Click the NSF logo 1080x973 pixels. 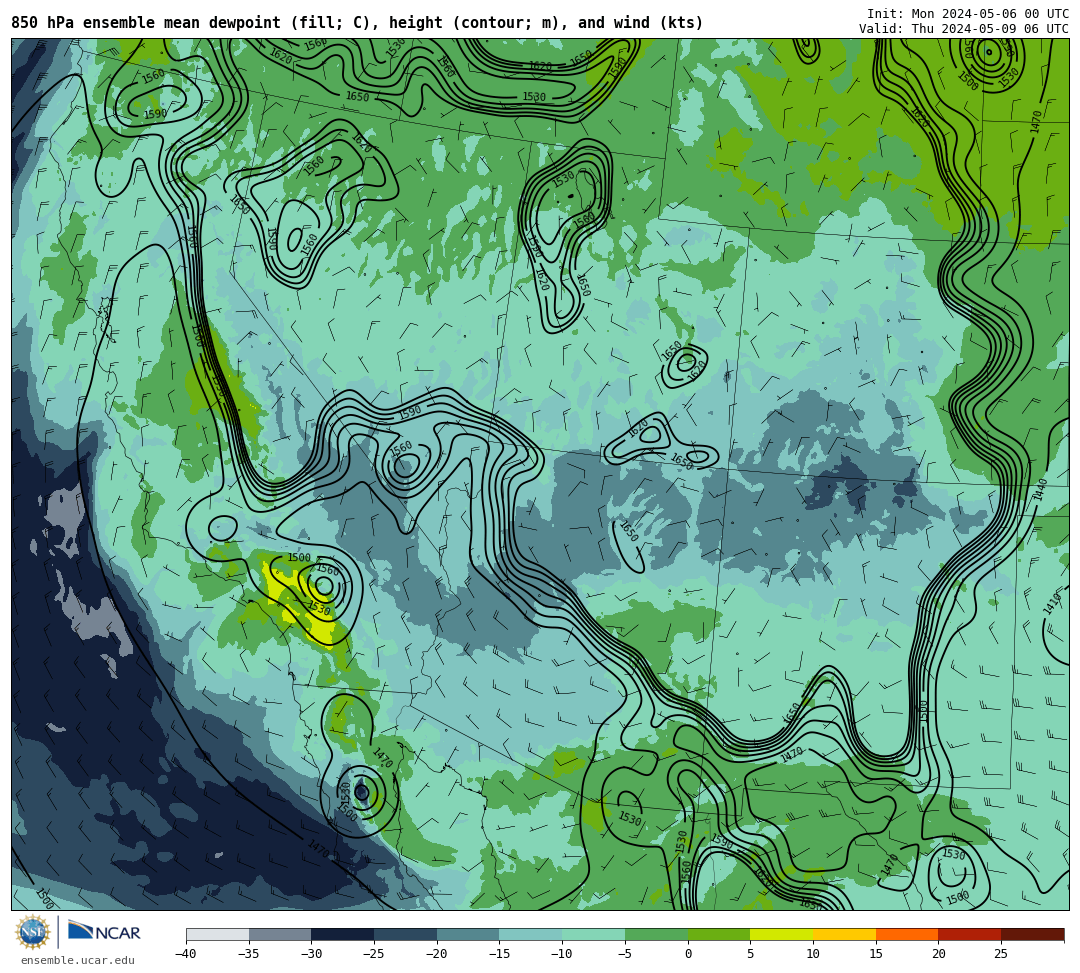click(x=33, y=932)
